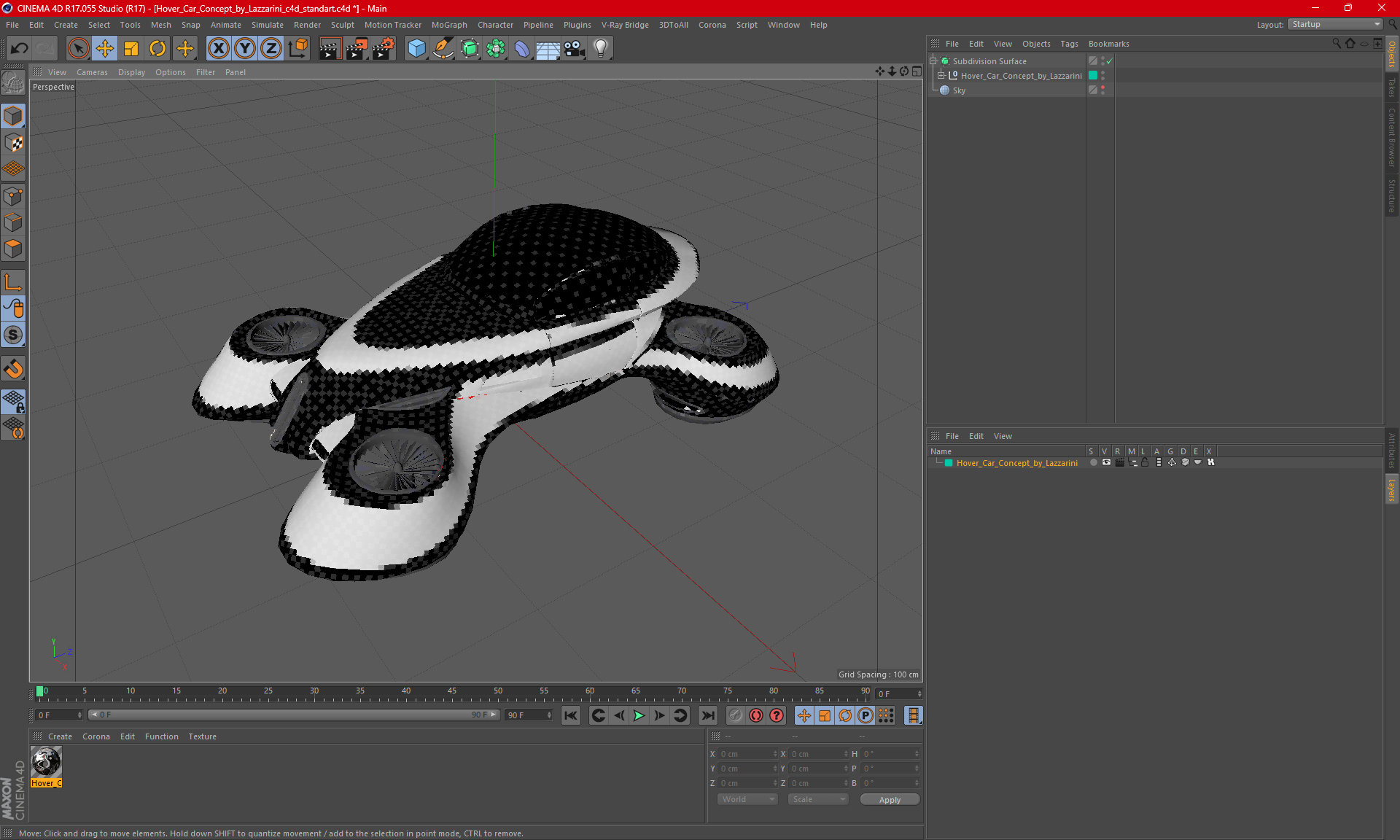The image size is (1400, 840).
Task: Add a Subdivision Surface generator icon
Action: click(470, 48)
